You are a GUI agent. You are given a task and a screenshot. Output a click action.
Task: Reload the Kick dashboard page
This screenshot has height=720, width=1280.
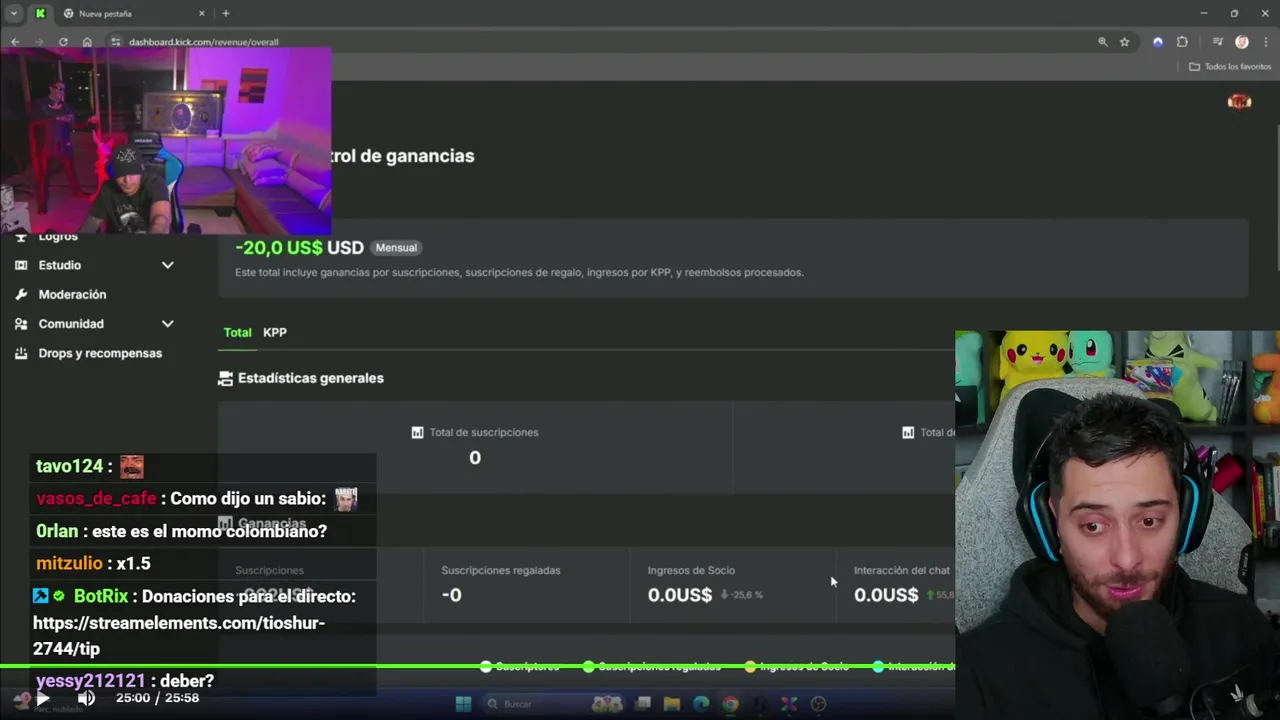click(x=63, y=42)
